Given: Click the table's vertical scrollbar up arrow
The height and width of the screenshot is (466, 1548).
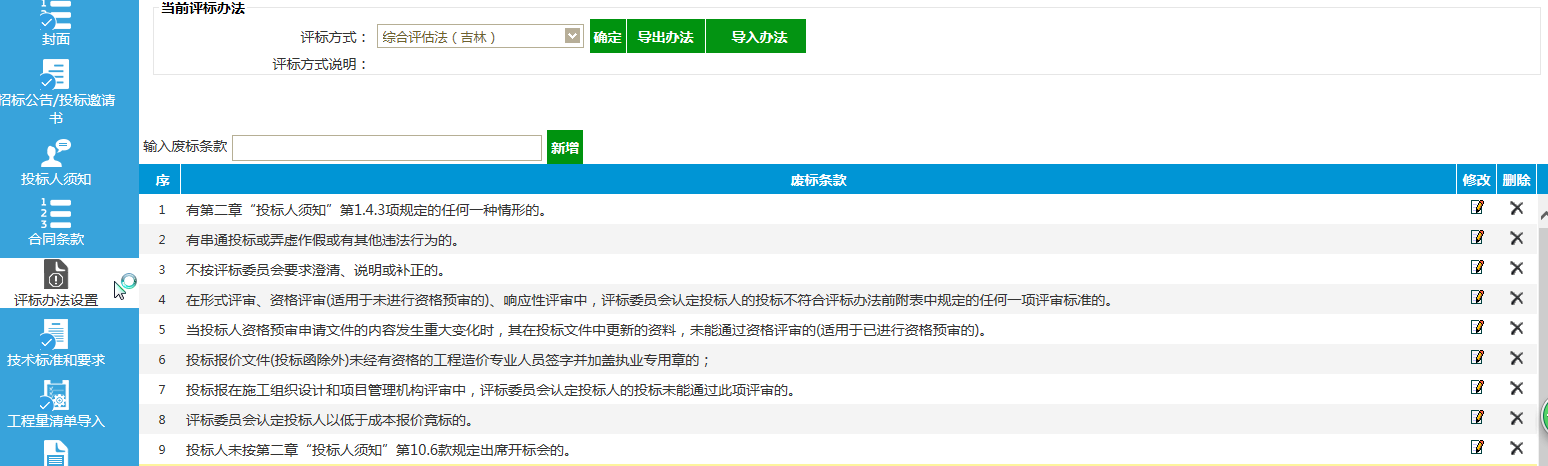Looking at the screenshot, I should pyautogui.click(x=1543, y=215).
